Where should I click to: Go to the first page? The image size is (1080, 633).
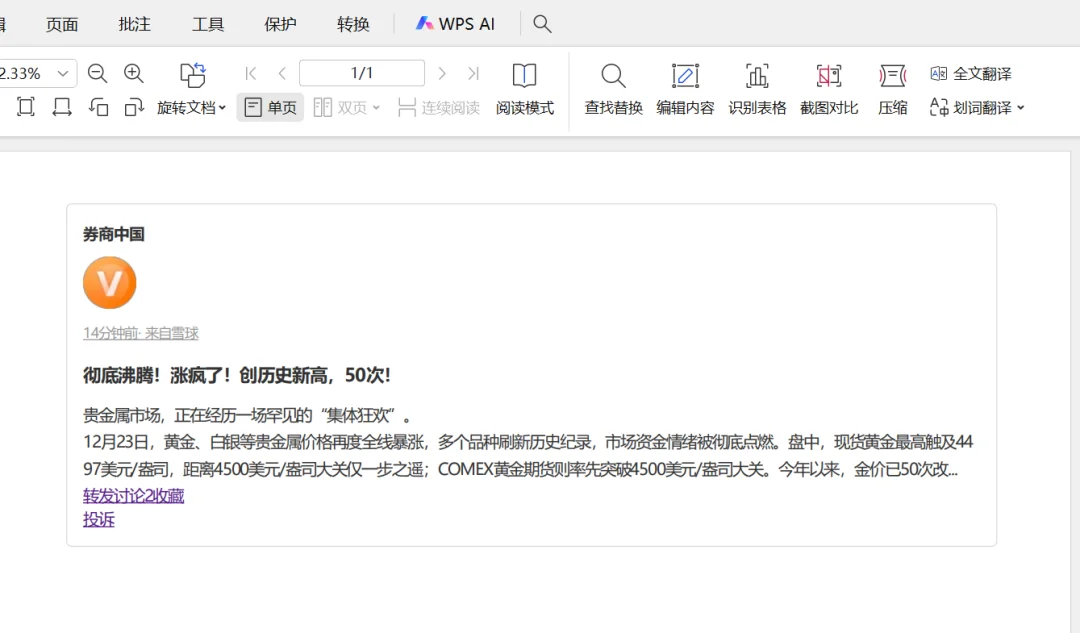[251, 73]
